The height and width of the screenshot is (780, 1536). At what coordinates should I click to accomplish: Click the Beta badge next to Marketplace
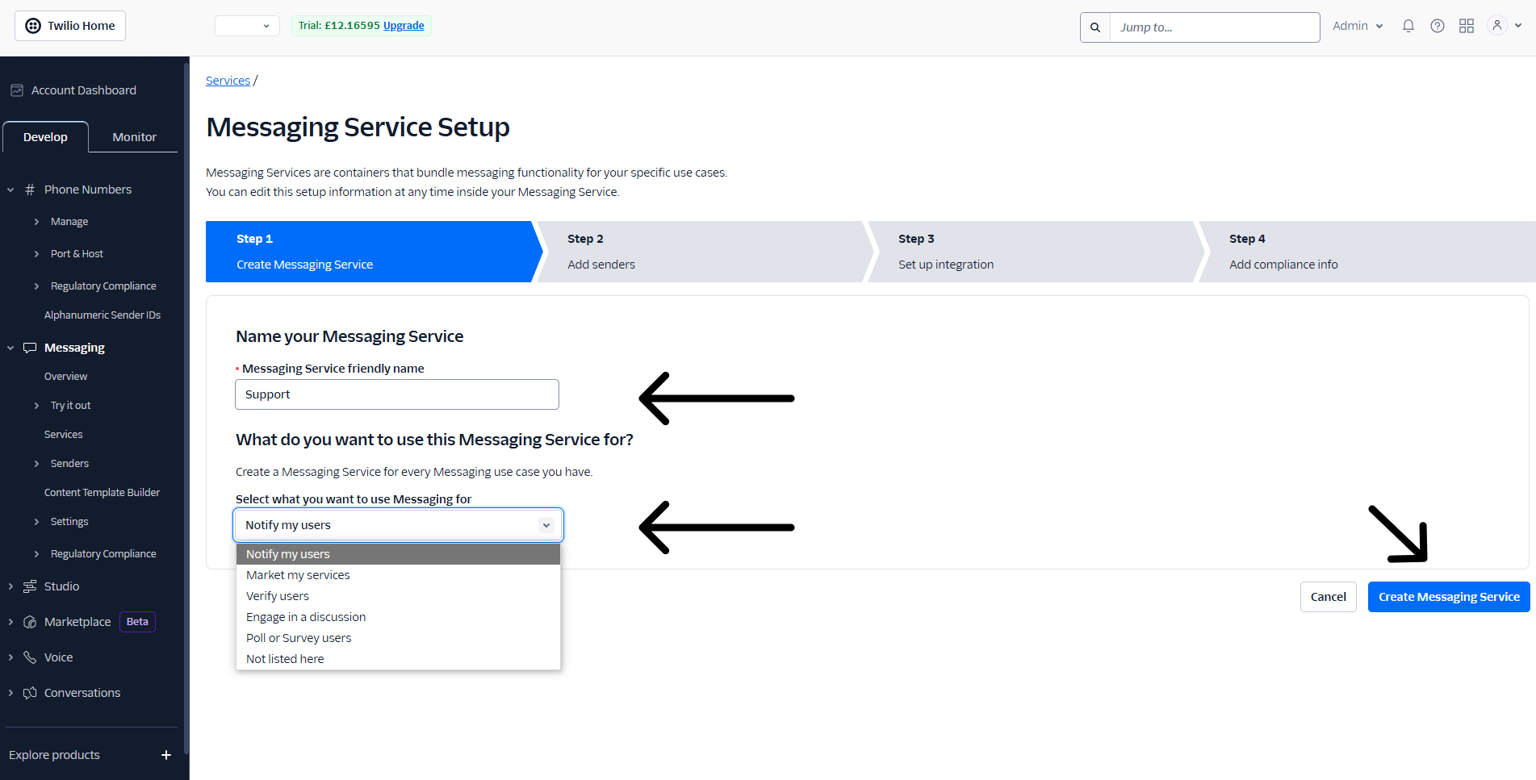(137, 622)
